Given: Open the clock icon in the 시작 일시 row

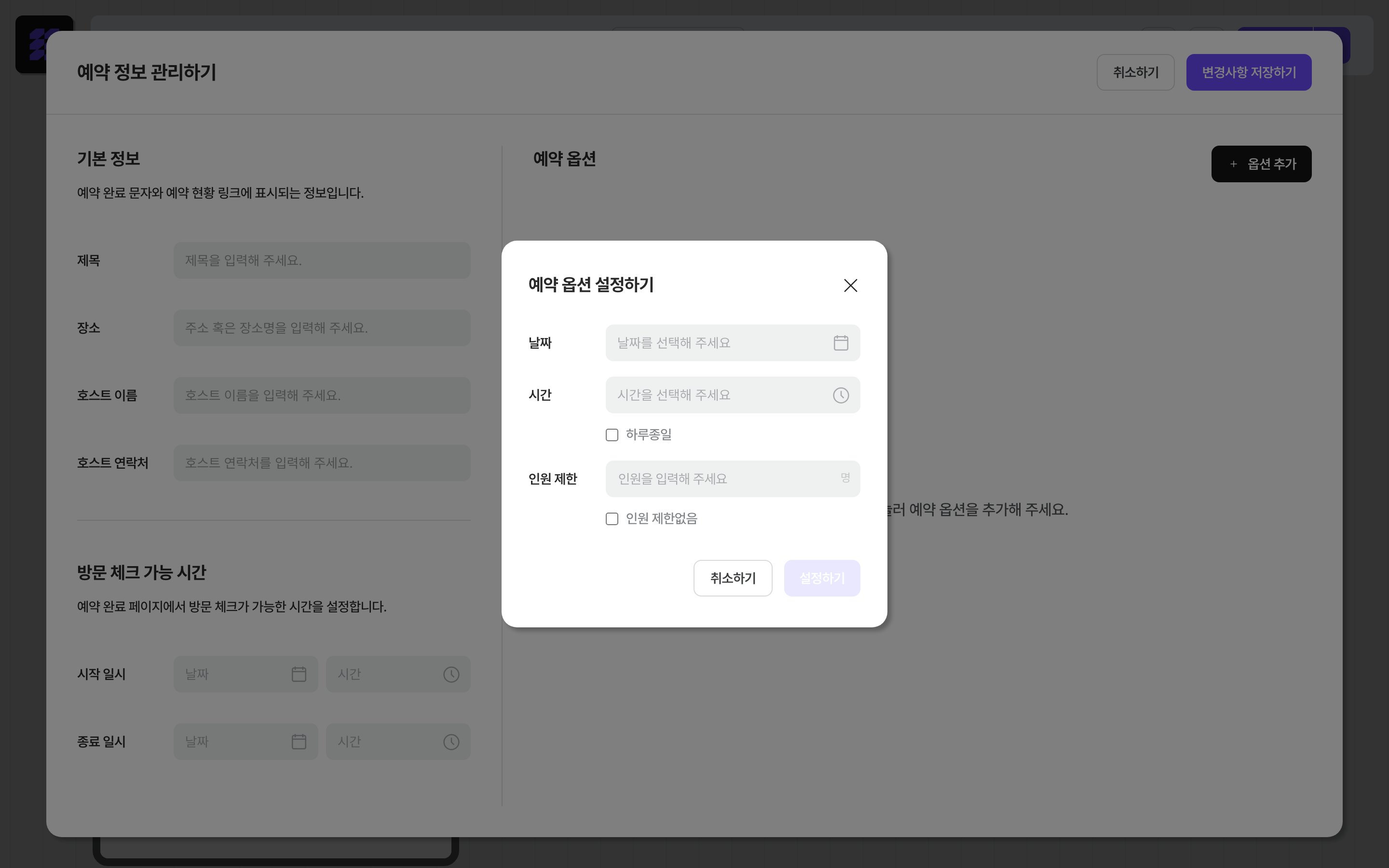Looking at the screenshot, I should point(451,674).
